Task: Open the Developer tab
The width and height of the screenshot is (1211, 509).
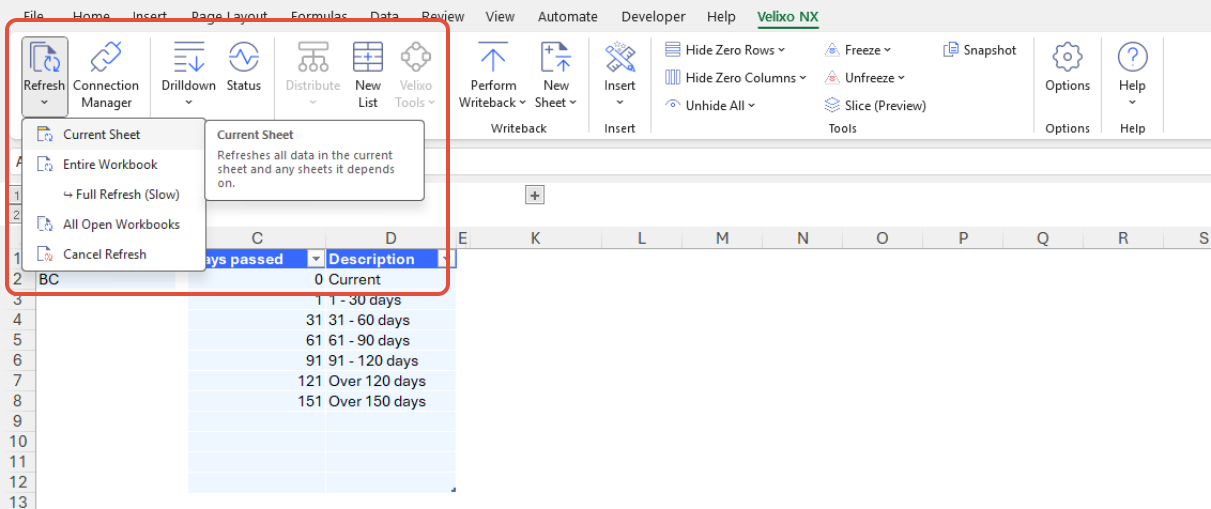Action: tap(653, 16)
